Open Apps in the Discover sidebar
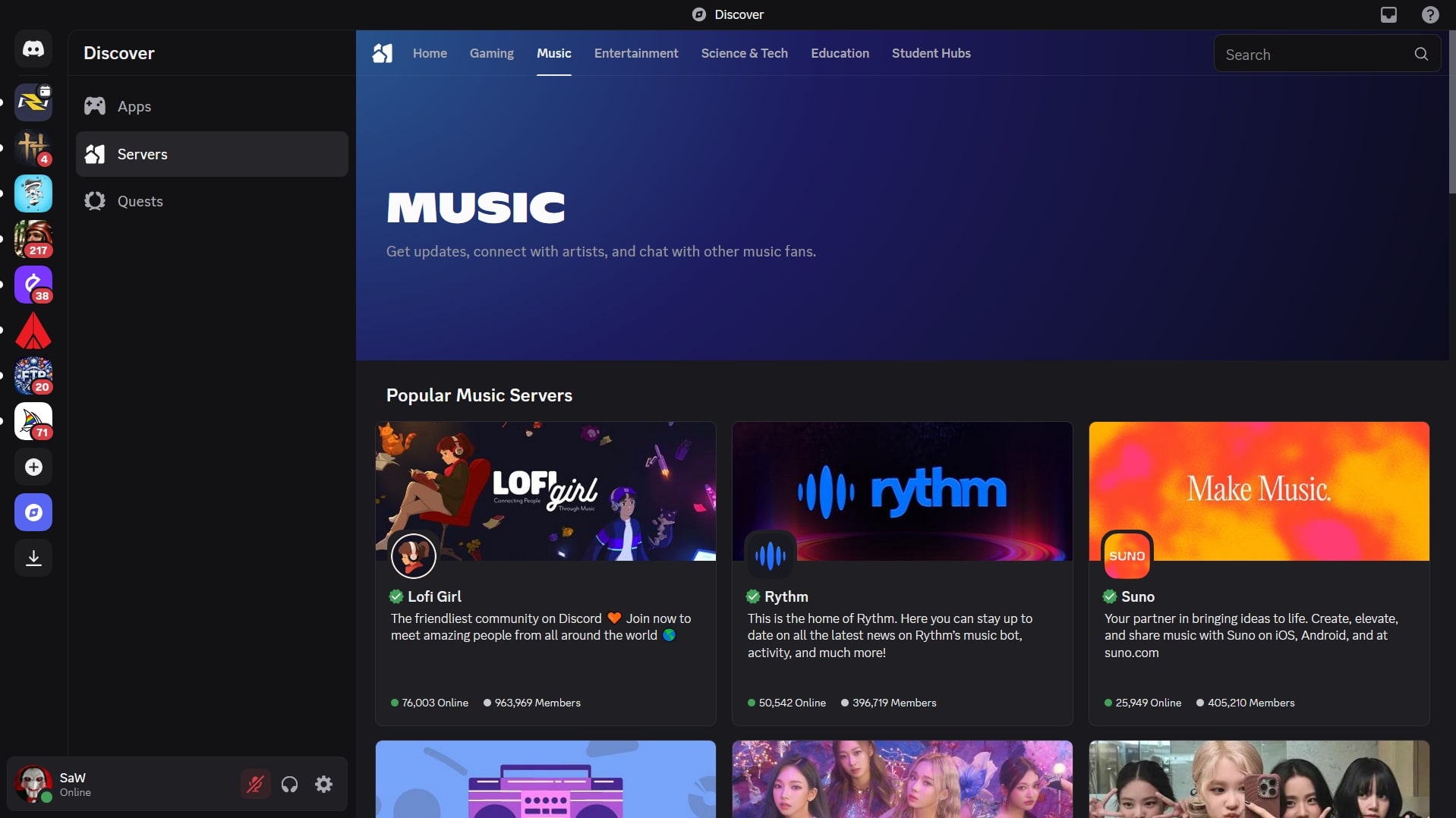Image resolution: width=1456 pixels, height=818 pixels. [x=212, y=106]
